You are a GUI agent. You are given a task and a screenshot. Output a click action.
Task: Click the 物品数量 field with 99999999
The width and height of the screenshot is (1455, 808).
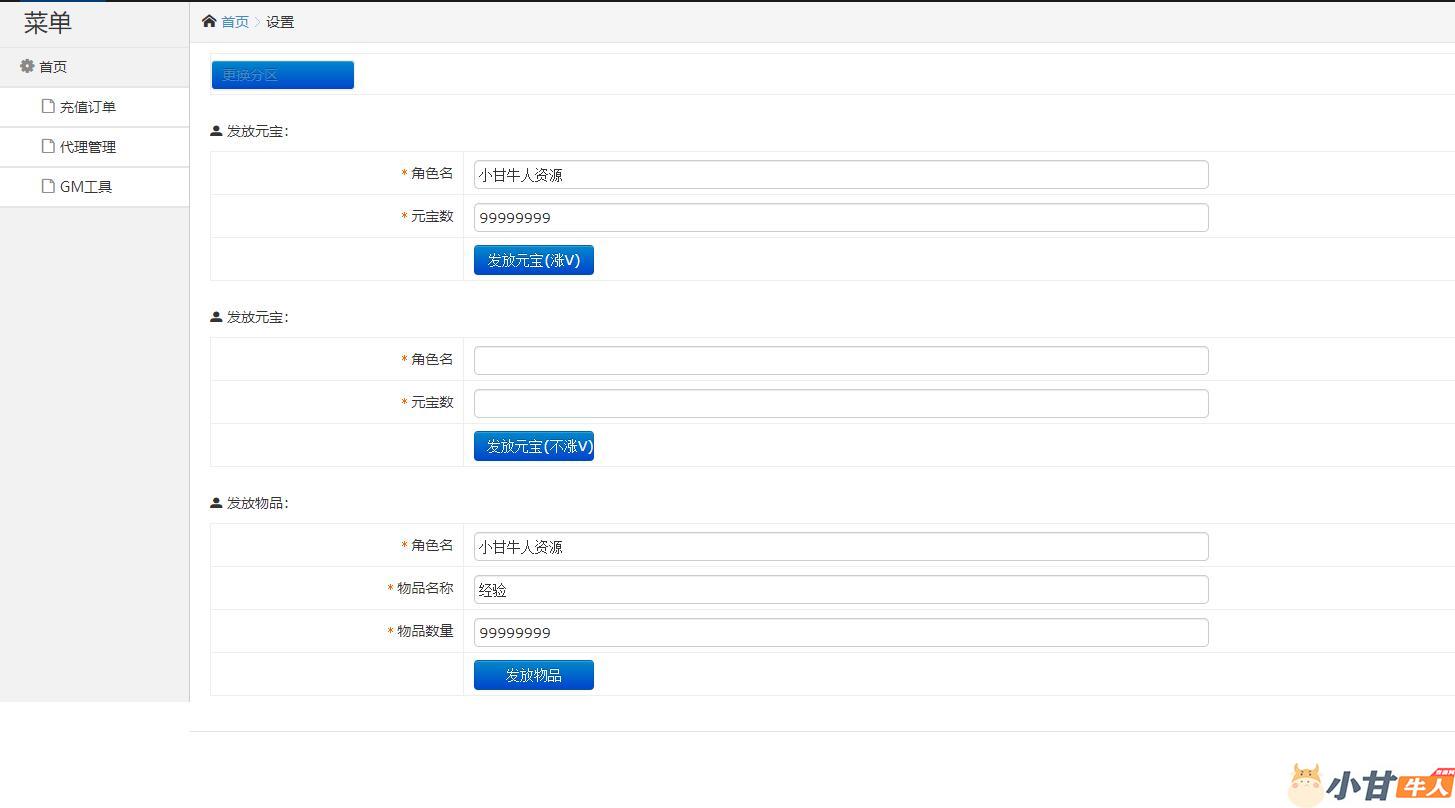click(x=840, y=632)
